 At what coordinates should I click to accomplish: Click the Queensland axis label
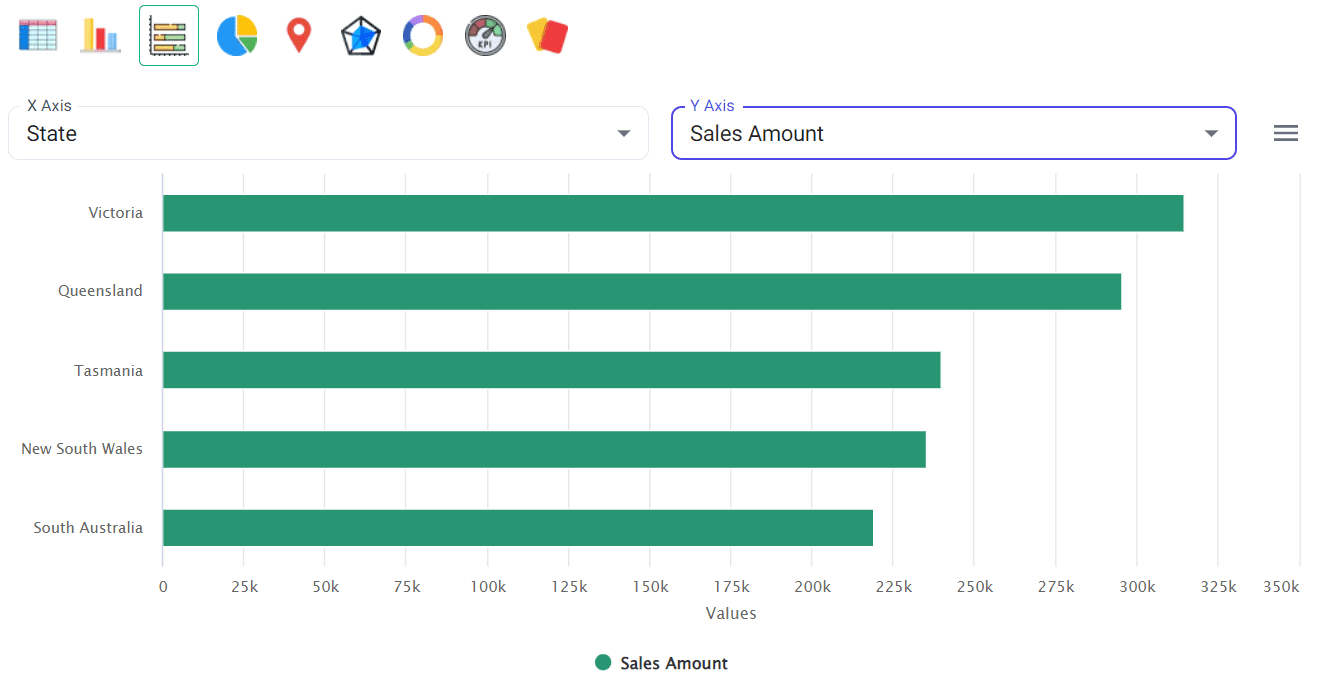pyautogui.click(x=100, y=291)
